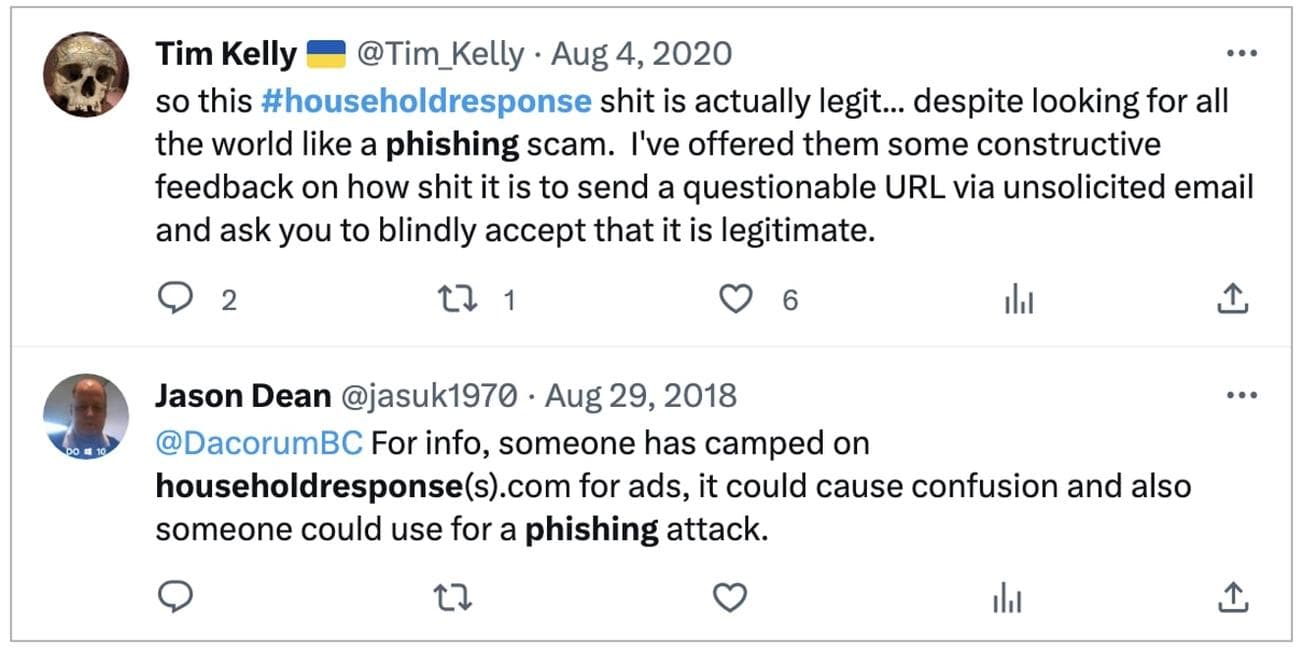Share Jason Dean's tweet

[x=1234, y=597]
